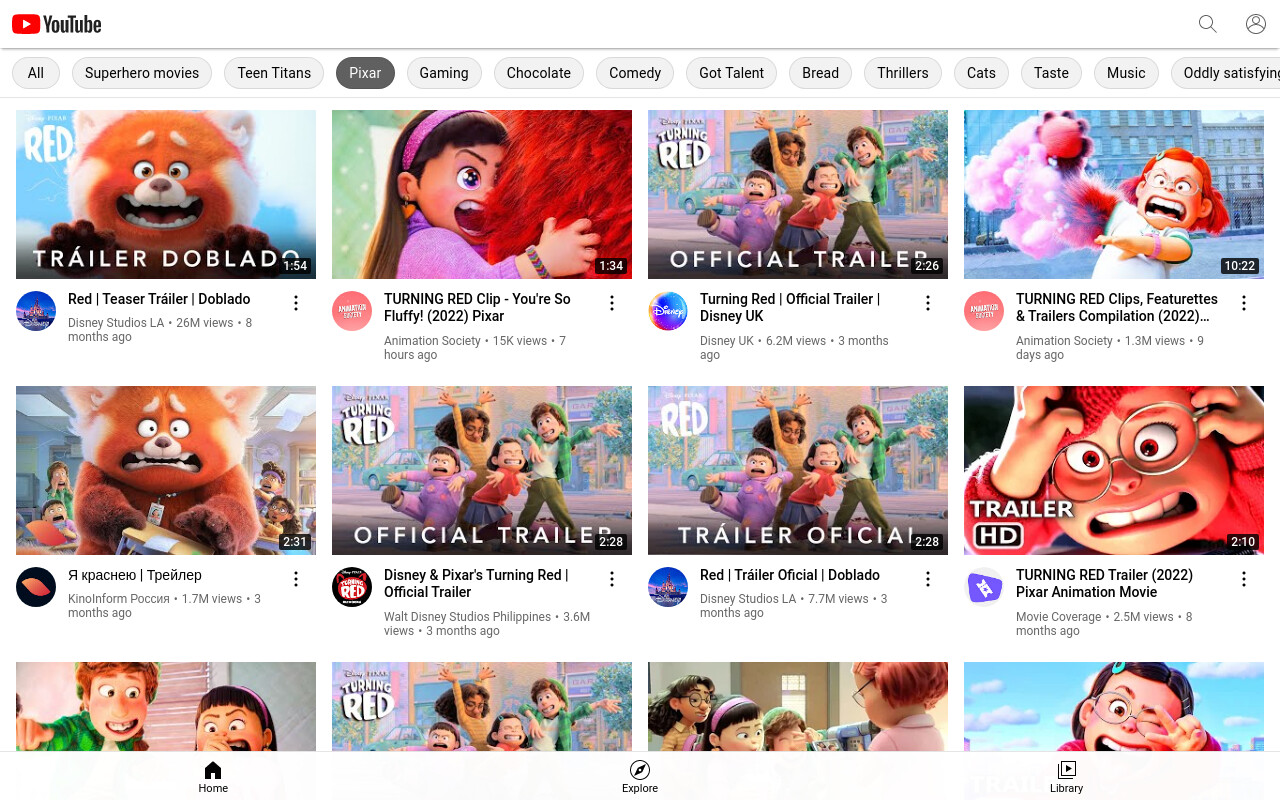Select the Chocolate chip filter

click(539, 73)
